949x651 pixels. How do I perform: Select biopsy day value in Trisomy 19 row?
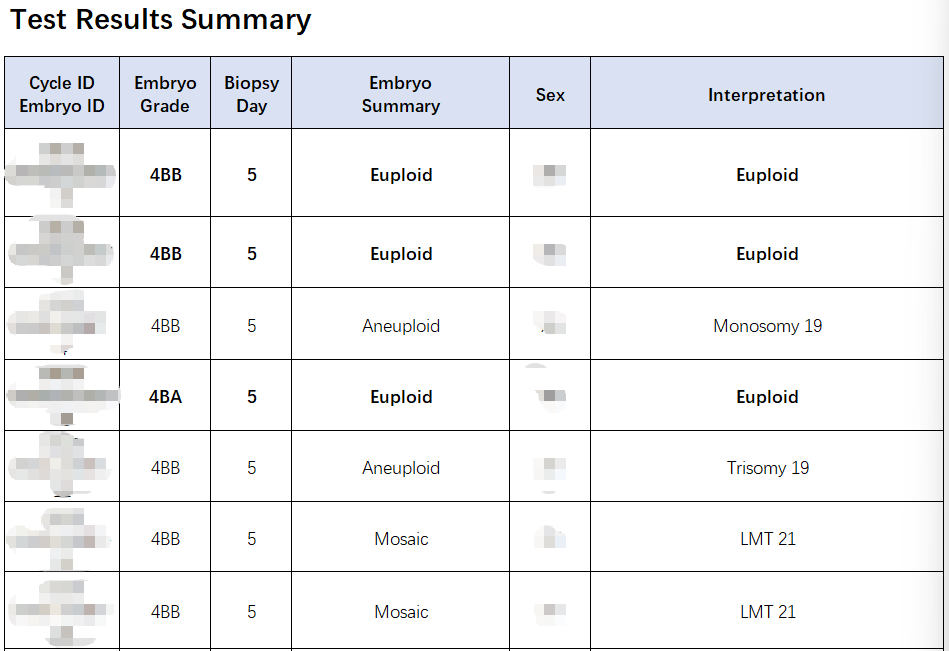tap(251, 468)
